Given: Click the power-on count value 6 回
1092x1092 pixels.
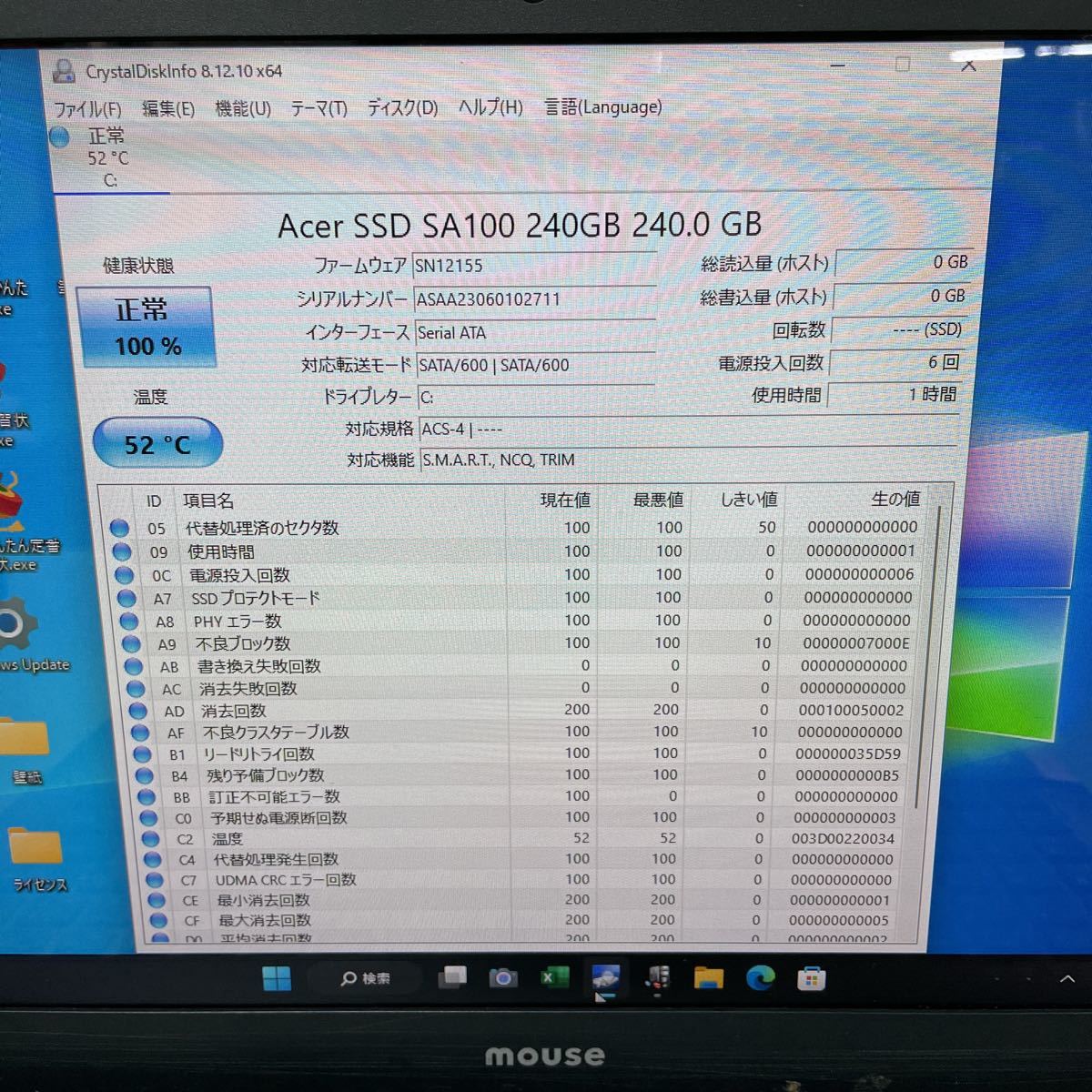Looking at the screenshot, I should click(x=897, y=362).
